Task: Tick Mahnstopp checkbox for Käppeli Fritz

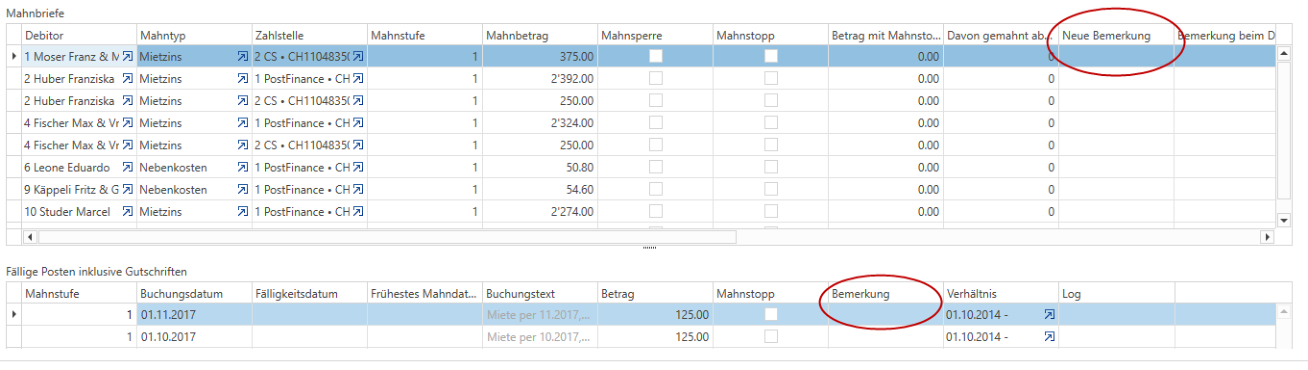Action: click(771, 189)
